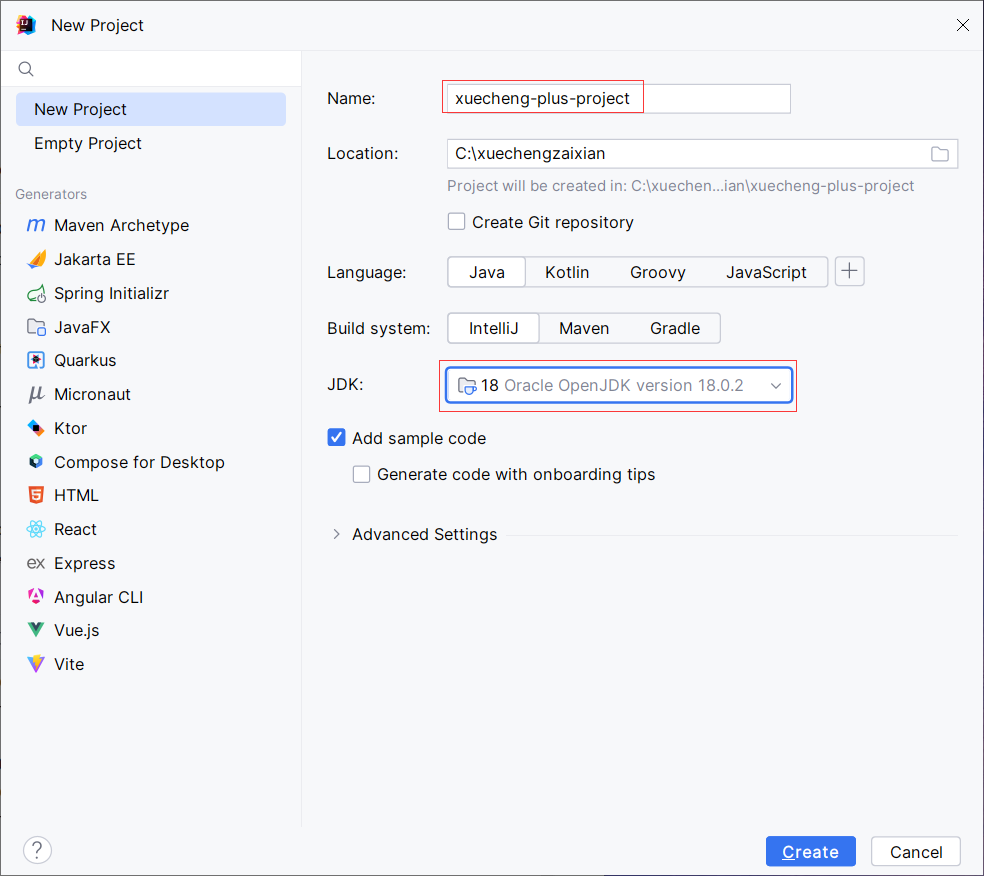Click the Vite logo icon
984x876 pixels.
(36, 664)
